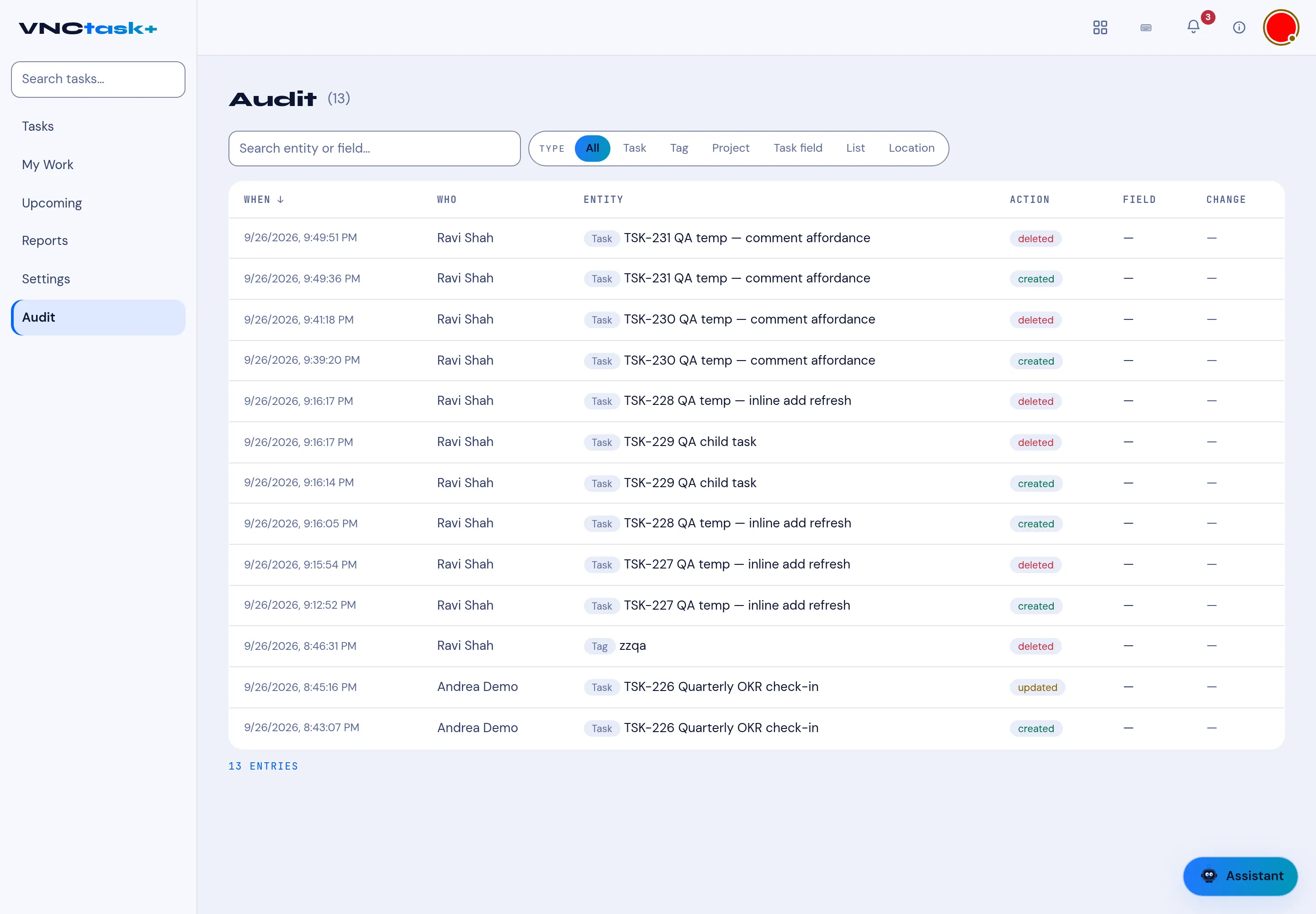This screenshot has height=914, width=1316.
Task: Click the 13 ENTRIES footer text
Action: coord(263,766)
